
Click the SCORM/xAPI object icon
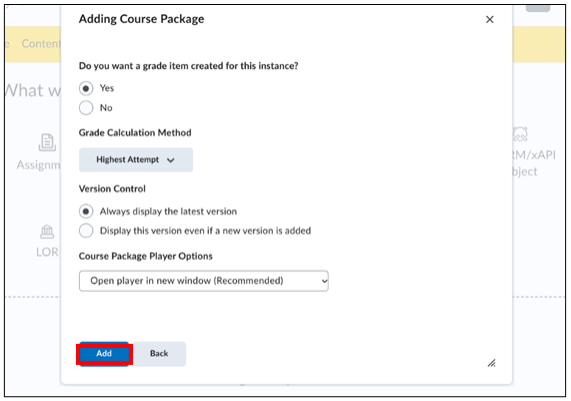click(x=520, y=134)
